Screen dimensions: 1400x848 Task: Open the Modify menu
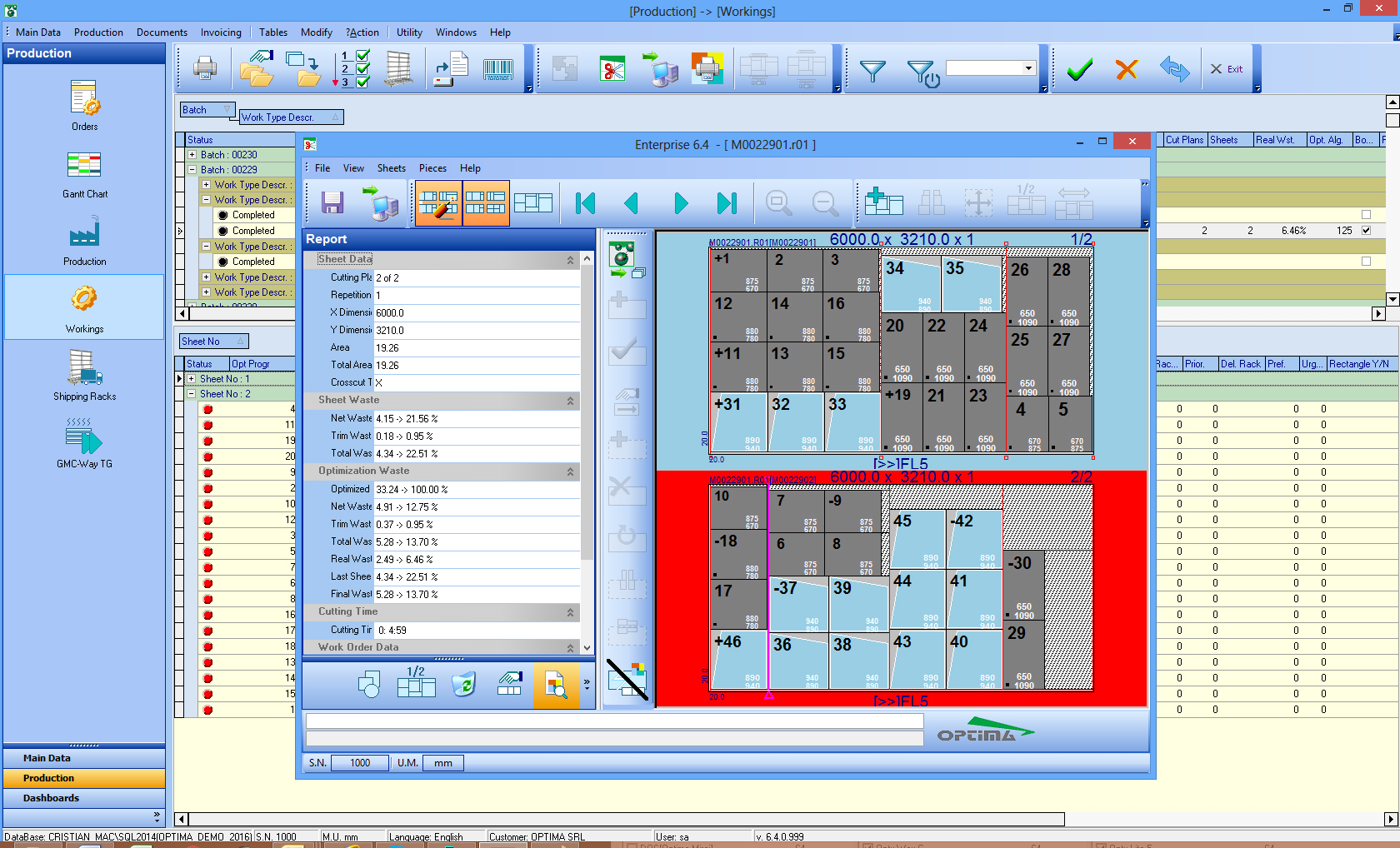coord(317,32)
